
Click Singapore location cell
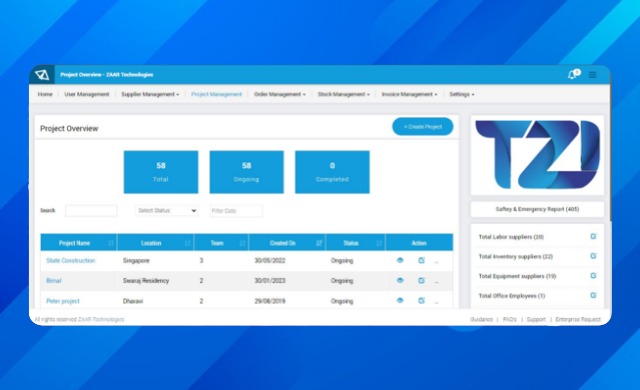(x=136, y=260)
